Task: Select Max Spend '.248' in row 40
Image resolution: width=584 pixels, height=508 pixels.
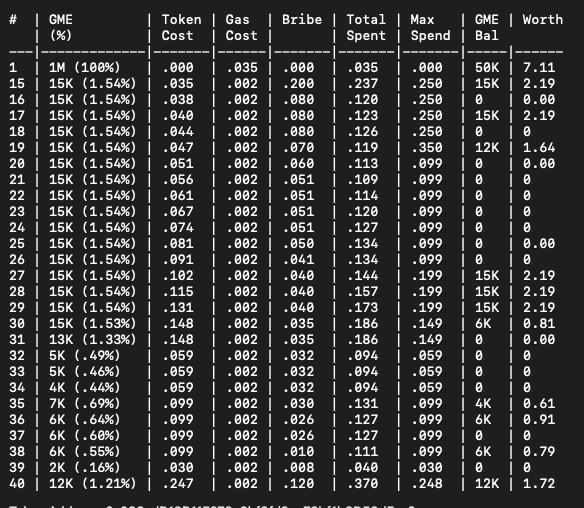Action: coord(426,484)
